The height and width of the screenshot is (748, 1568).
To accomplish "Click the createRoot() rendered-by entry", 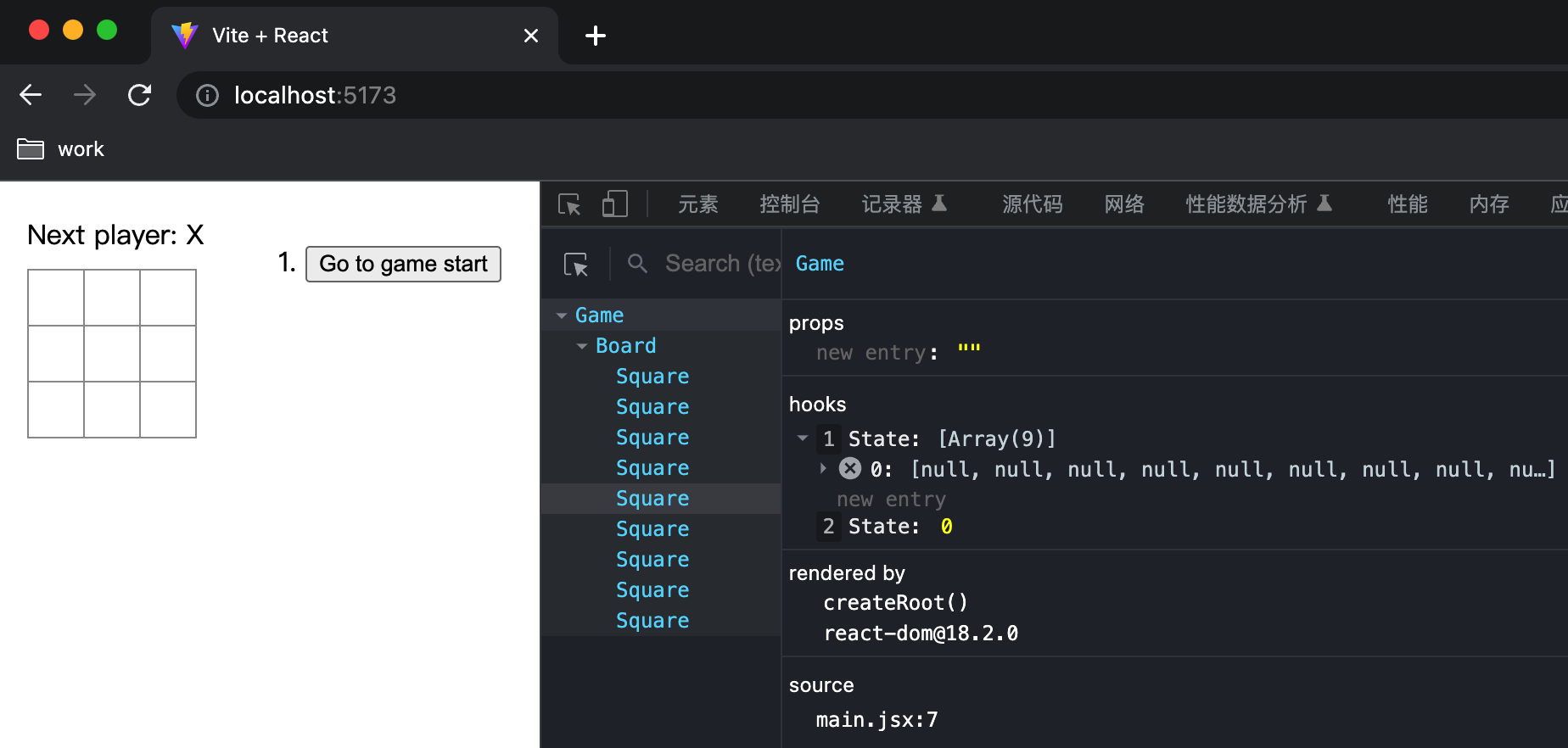I will coord(895,603).
